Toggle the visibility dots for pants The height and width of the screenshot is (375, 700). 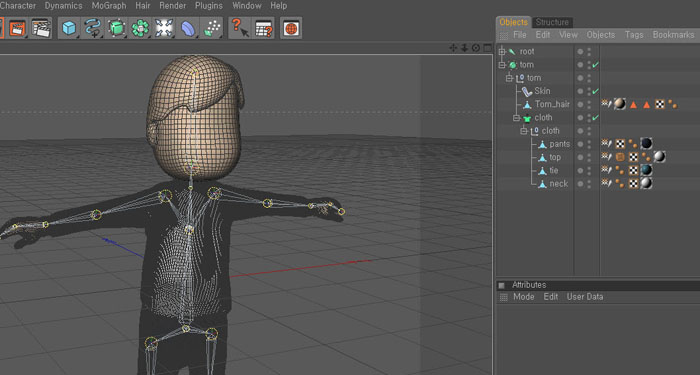point(589,144)
